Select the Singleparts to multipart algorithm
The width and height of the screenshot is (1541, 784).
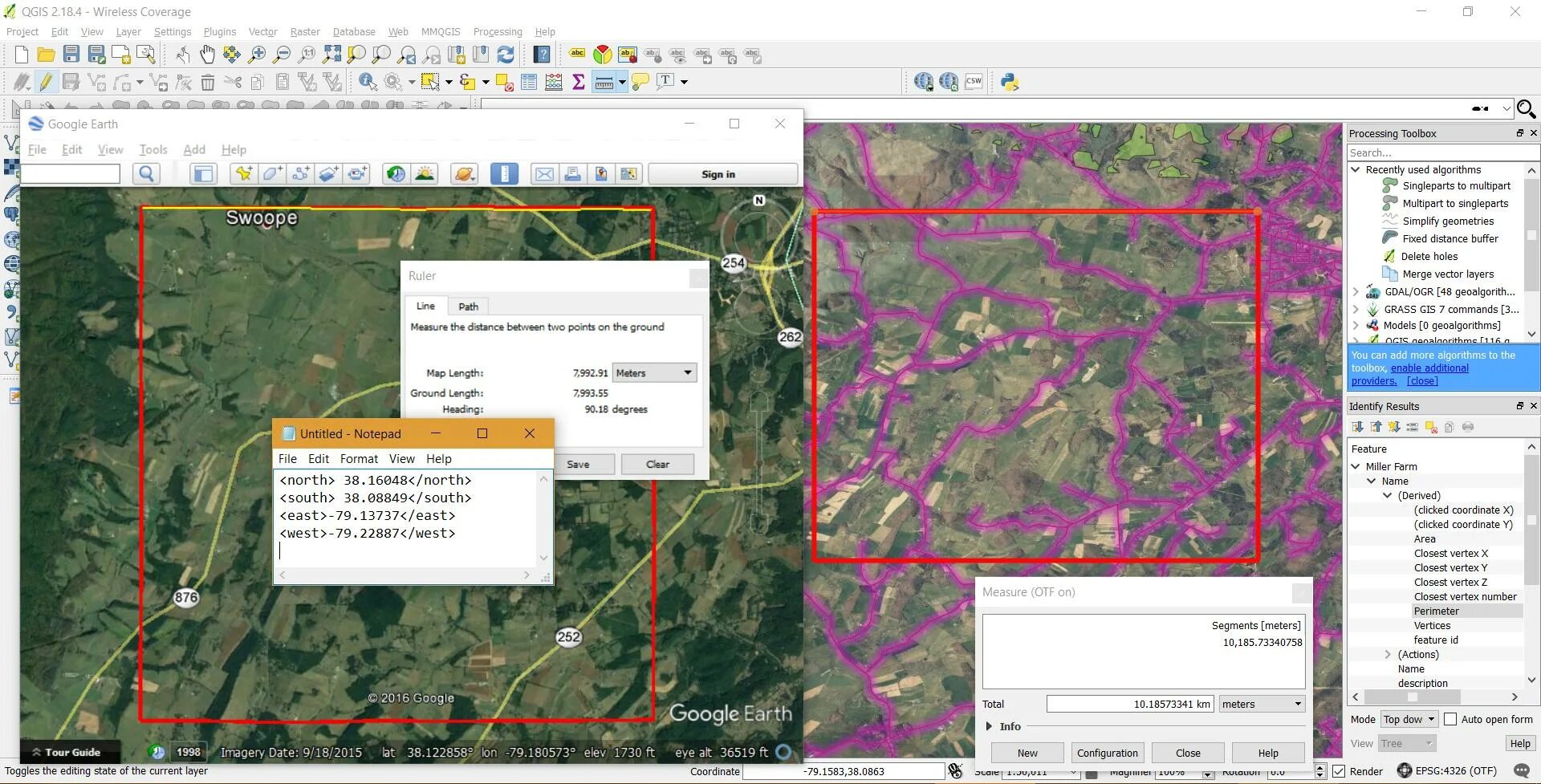(1457, 185)
